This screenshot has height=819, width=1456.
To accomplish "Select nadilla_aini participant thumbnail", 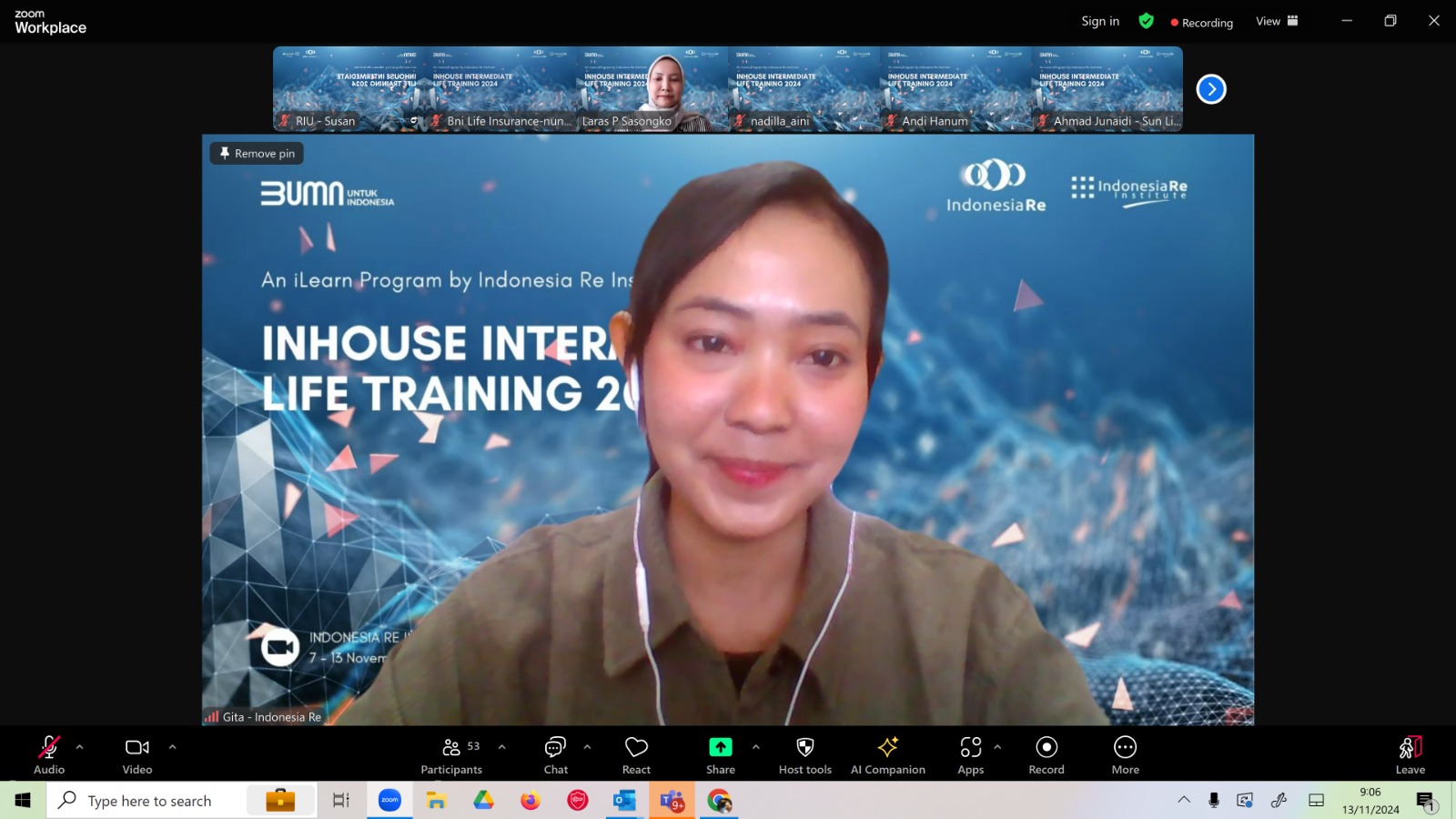I will [x=804, y=89].
